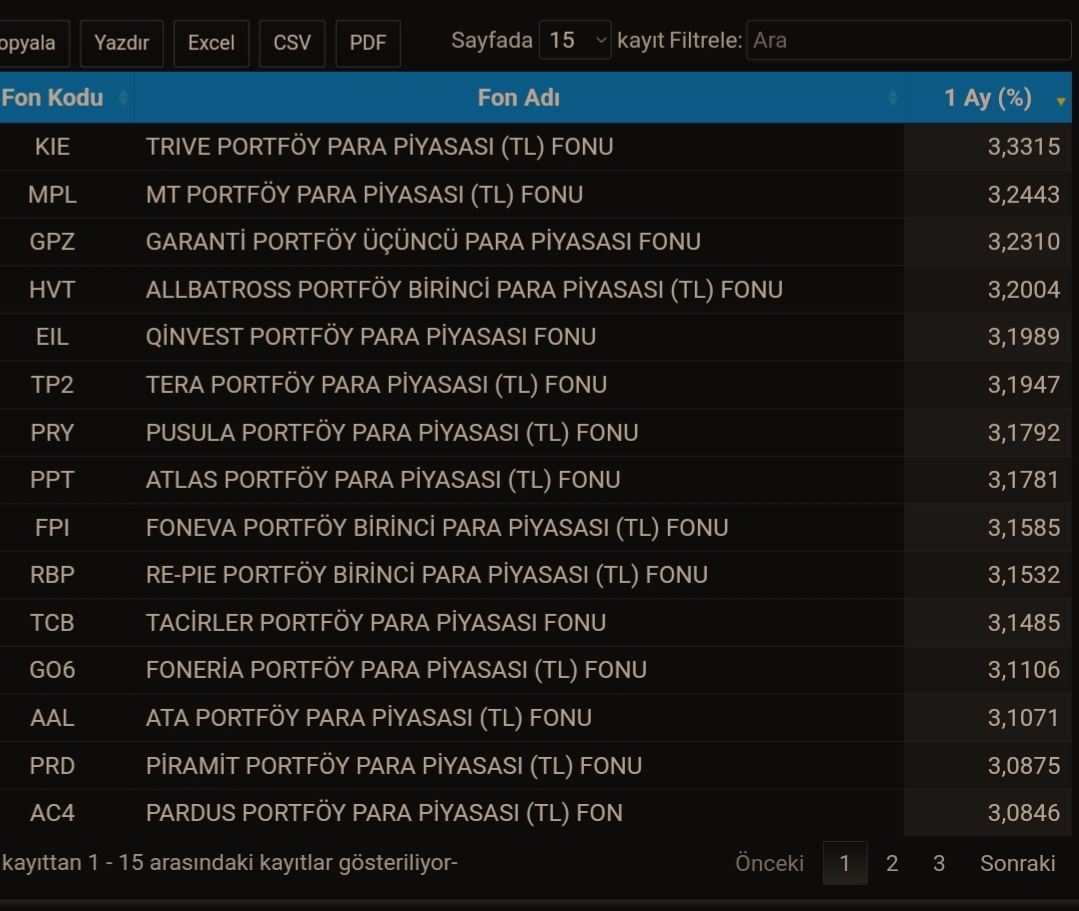This screenshot has width=1079, height=911.
Task: Export table as CSV
Action: (292, 43)
